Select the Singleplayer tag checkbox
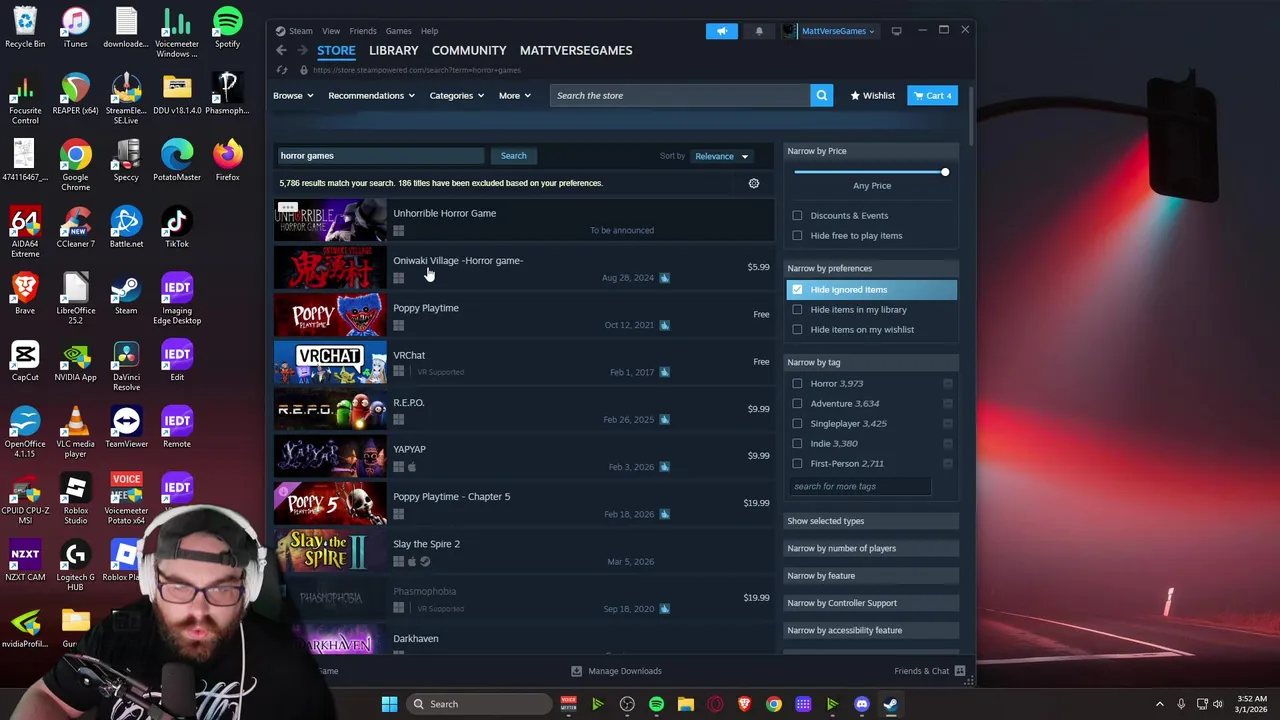The height and width of the screenshot is (720, 1280). click(x=797, y=423)
